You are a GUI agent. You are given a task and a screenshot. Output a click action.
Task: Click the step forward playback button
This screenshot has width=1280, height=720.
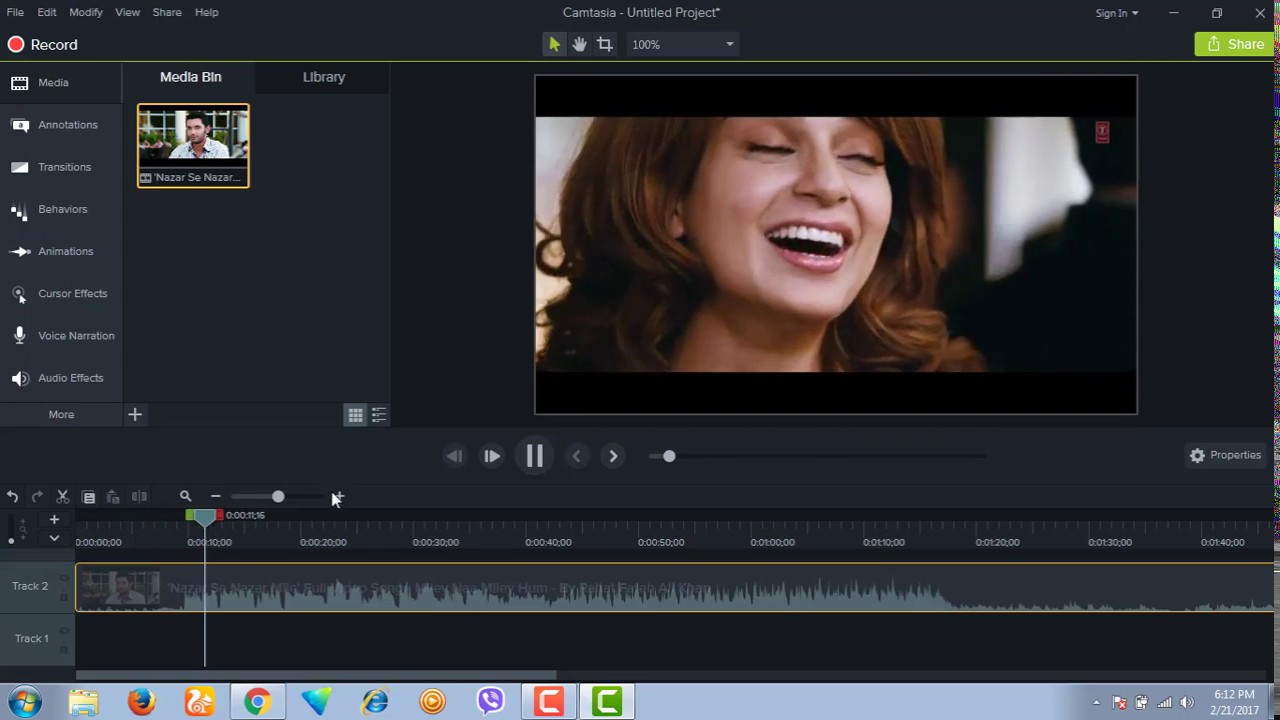tap(492, 456)
